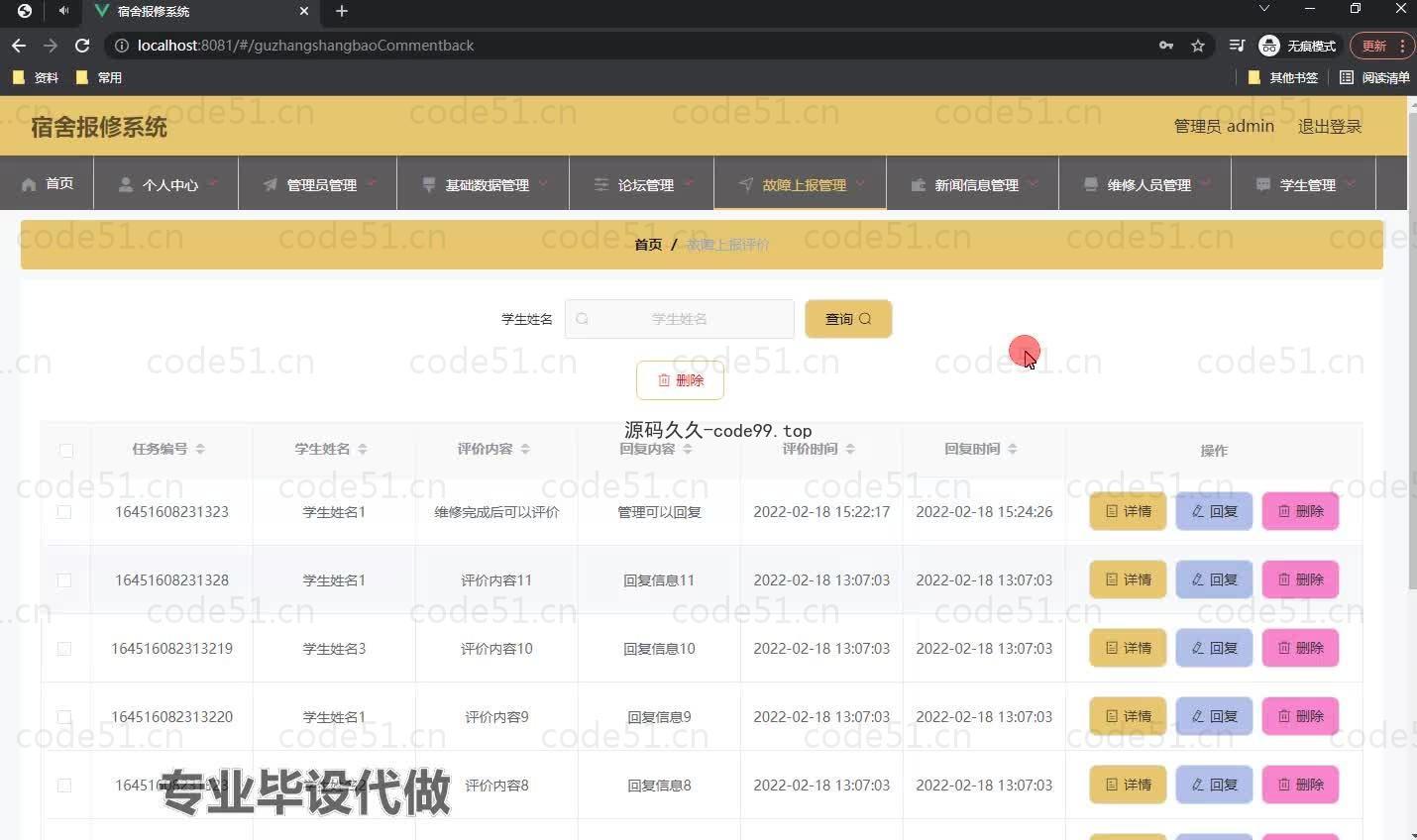Open 详情 for the 评价内容10 row

(x=1128, y=648)
